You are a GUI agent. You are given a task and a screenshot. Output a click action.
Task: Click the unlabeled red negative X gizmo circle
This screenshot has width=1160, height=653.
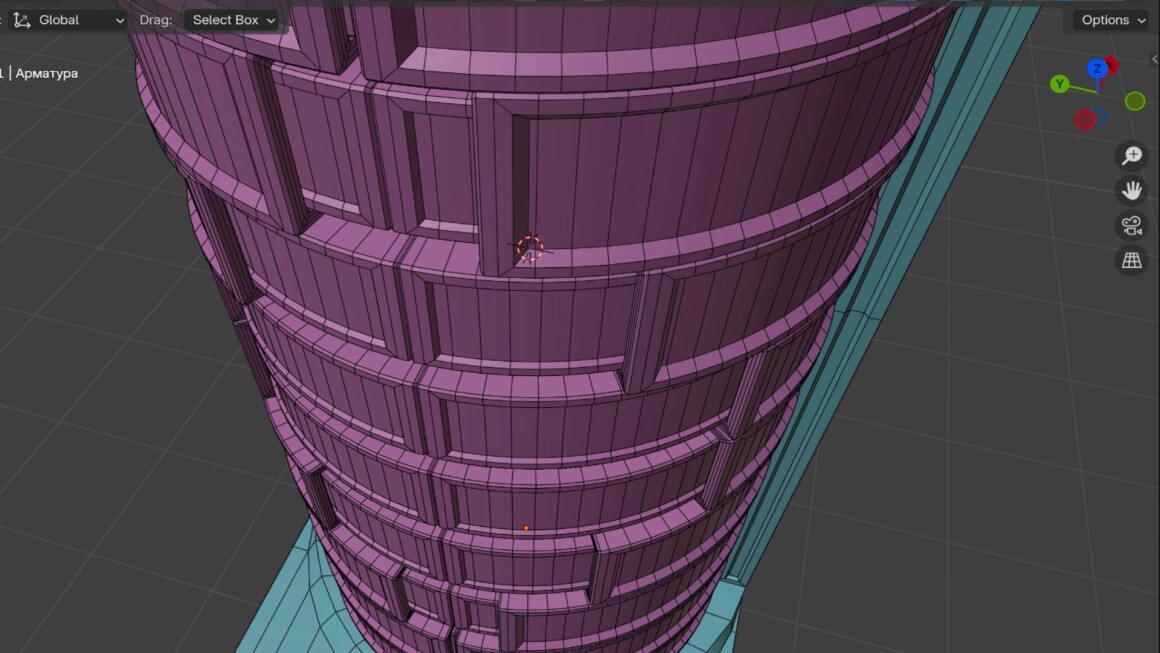[x=1085, y=120]
